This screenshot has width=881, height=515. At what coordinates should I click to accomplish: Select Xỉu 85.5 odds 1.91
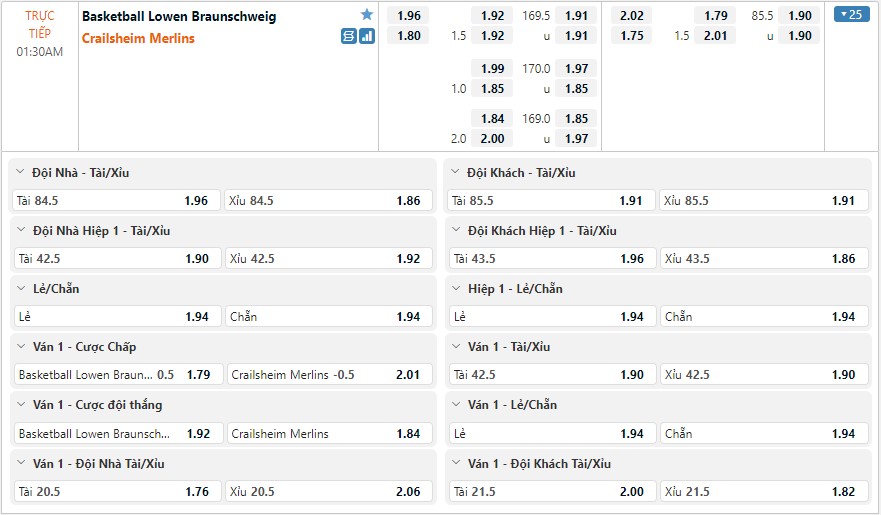click(x=764, y=200)
